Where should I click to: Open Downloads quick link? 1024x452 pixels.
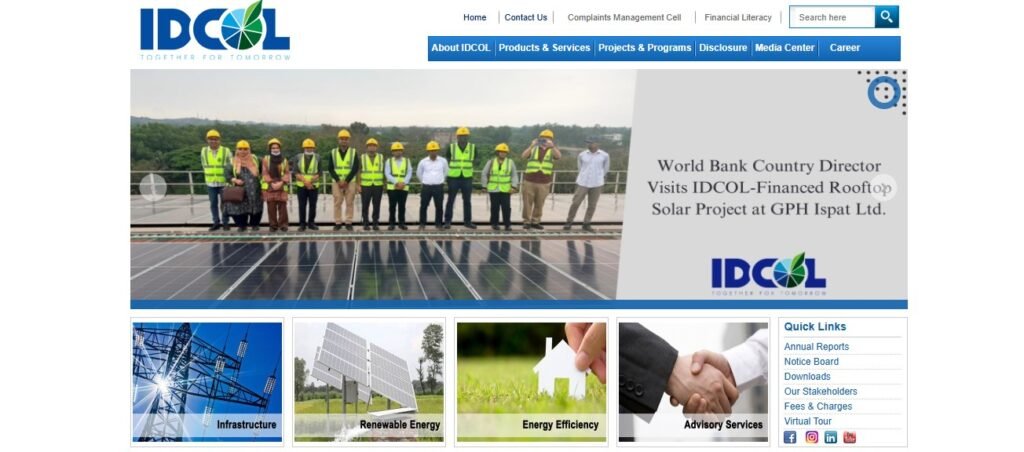[807, 377]
